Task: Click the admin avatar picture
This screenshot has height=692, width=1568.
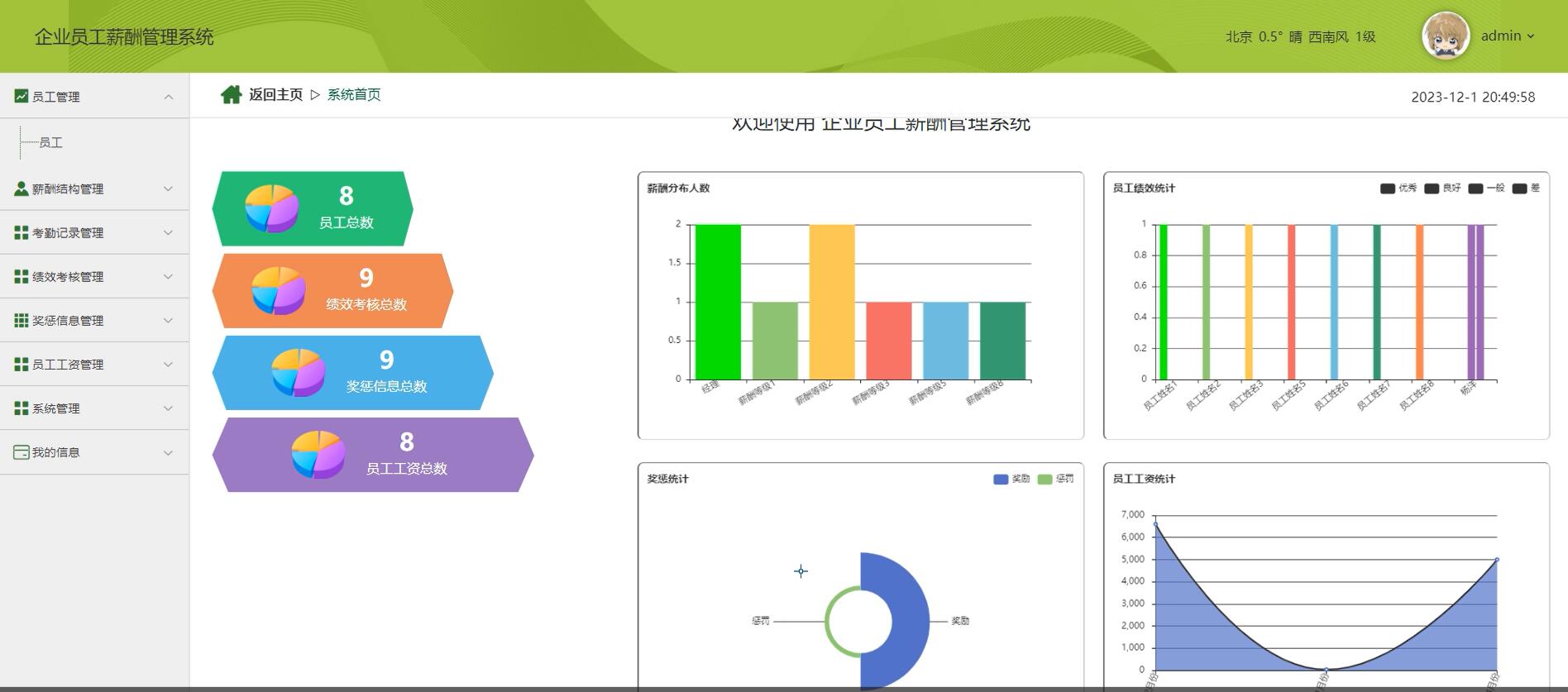Action: click(x=1445, y=36)
